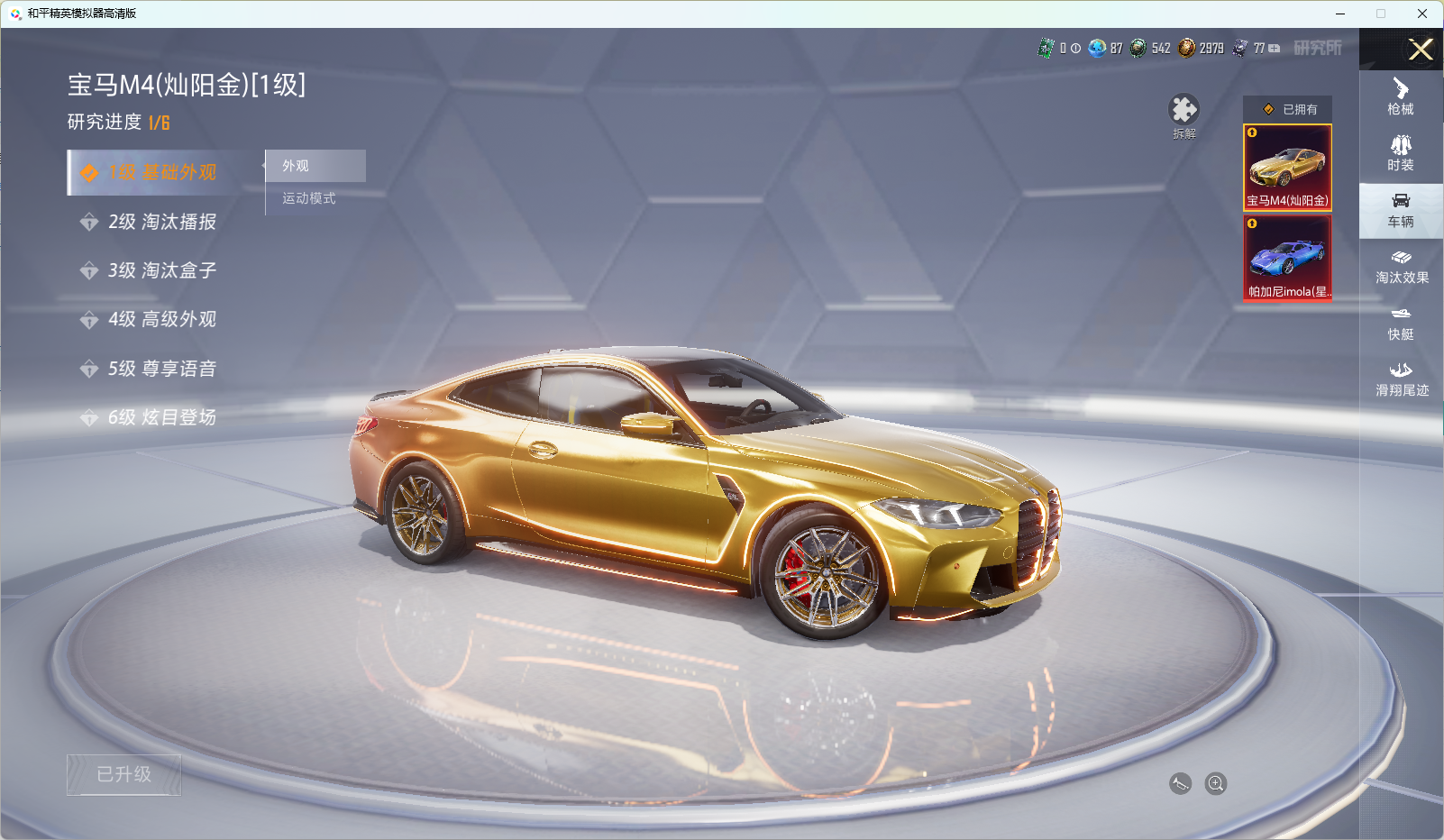Click the 已升级 button
This screenshot has width=1444, height=840.
click(x=124, y=774)
